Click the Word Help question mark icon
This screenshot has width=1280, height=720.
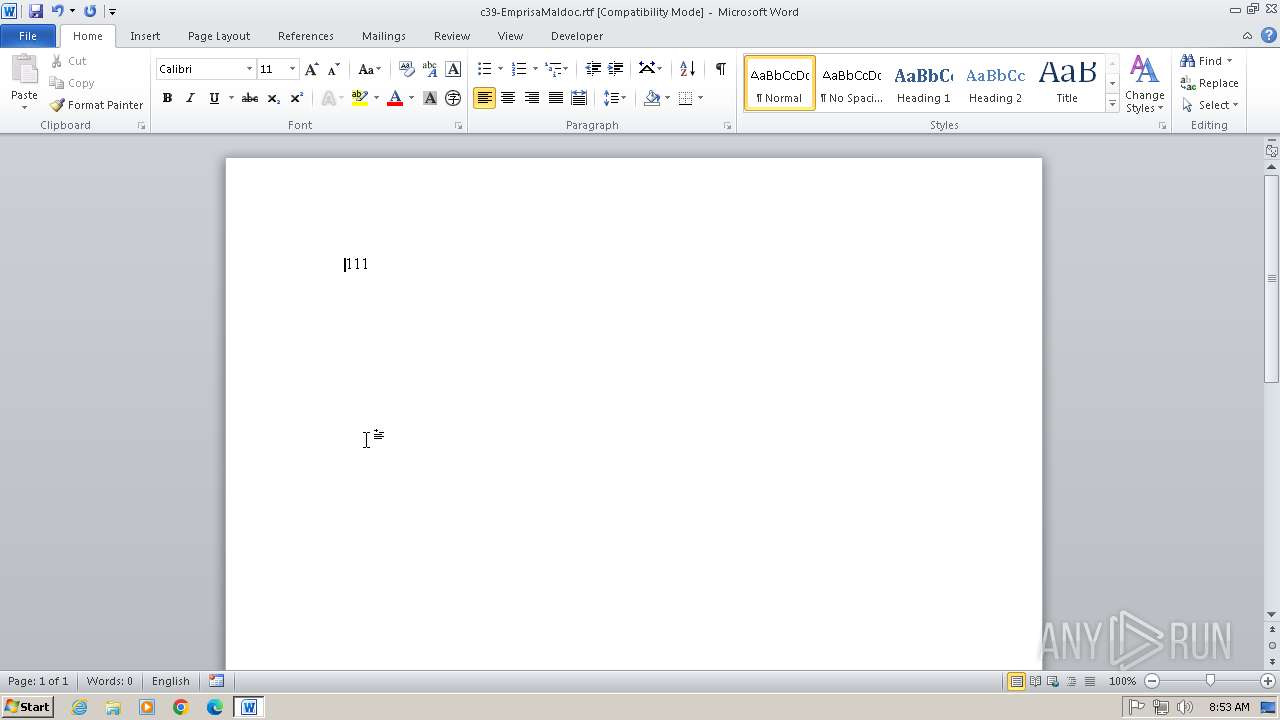click(x=1268, y=35)
